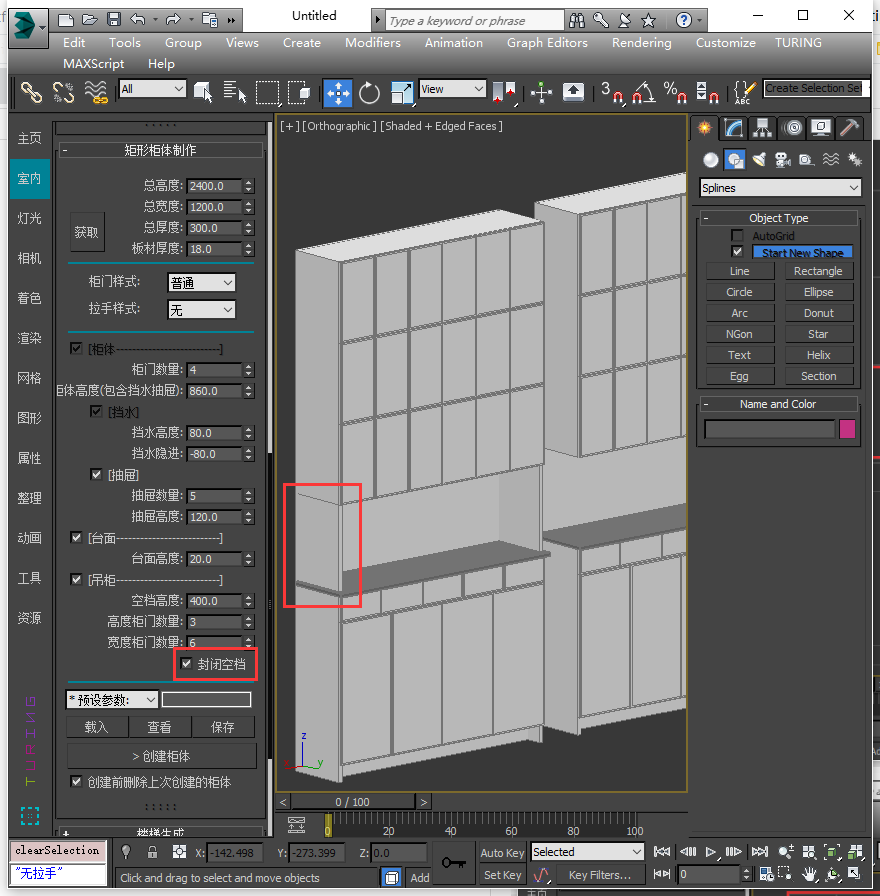The width and height of the screenshot is (880, 896).
Task: Toggle the [挡水] checkbox
Action: point(96,411)
